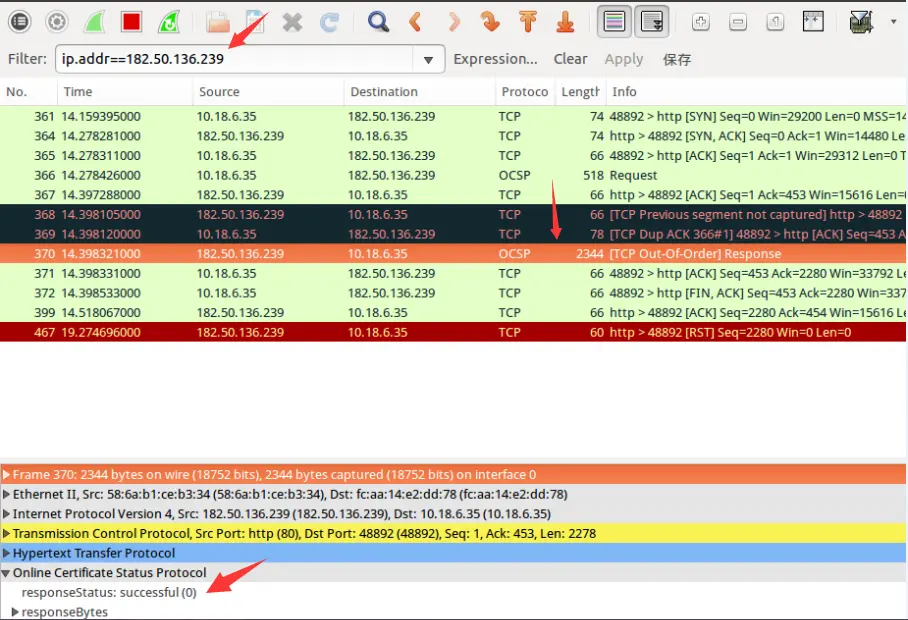This screenshot has height=620, width=908.
Task: Jump to the last packet down arrow
Action: pos(565,22)
